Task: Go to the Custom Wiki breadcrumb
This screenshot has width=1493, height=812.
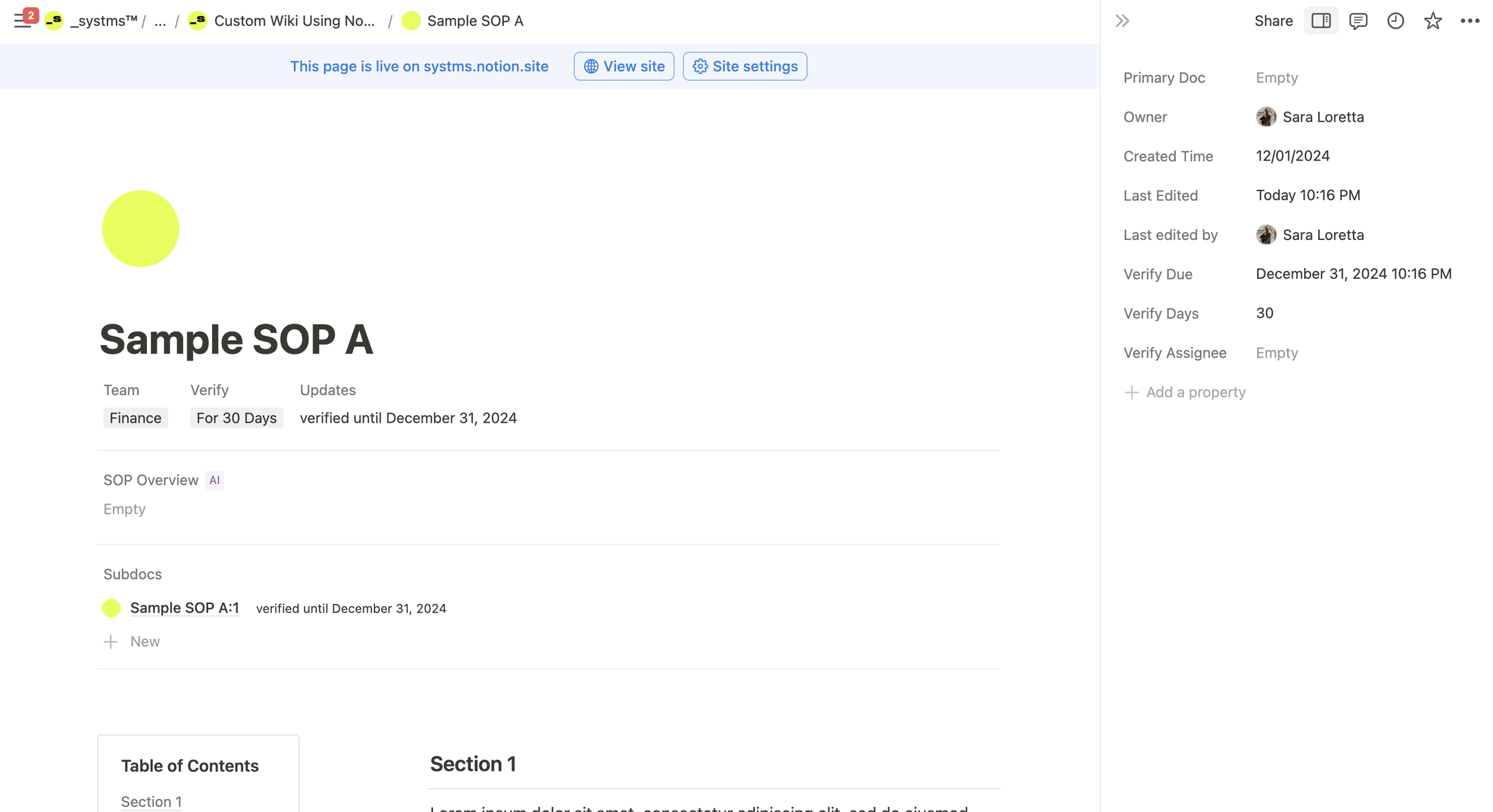Action: point(294,21)
